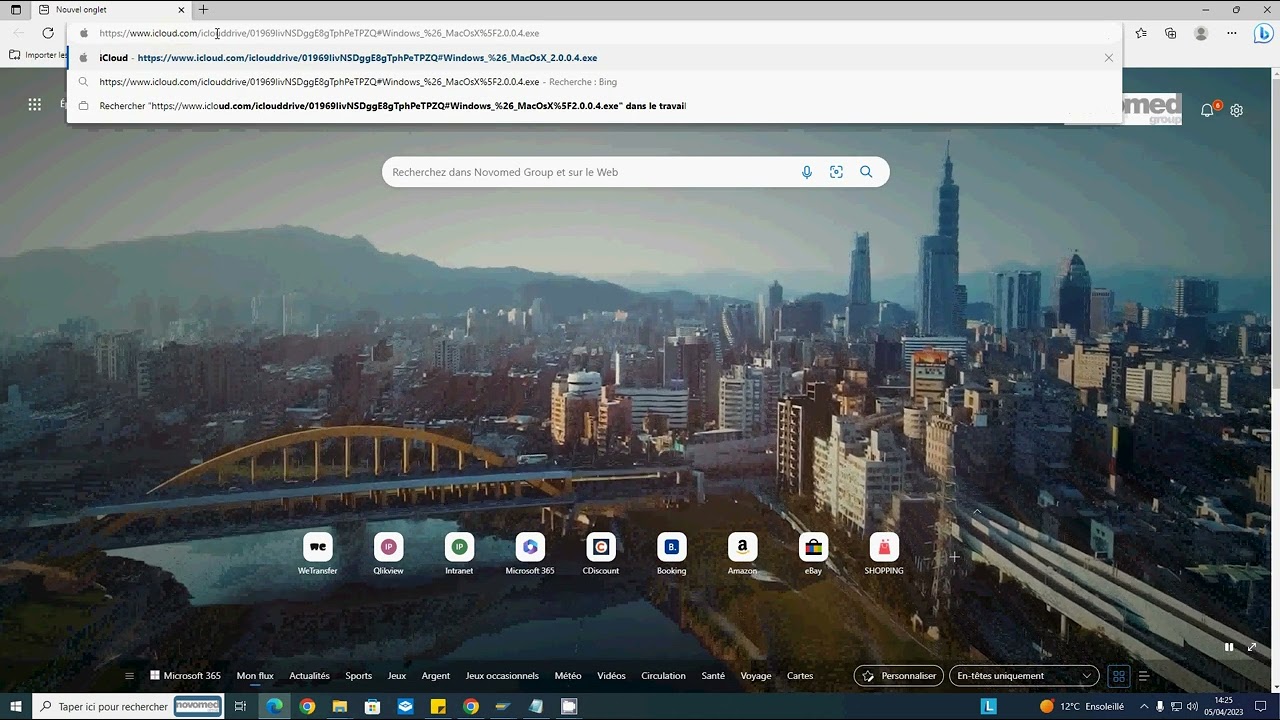Click the plus to add a shortcut
The width and height of the screenshot is (1280, 720).
coord(954,557)
